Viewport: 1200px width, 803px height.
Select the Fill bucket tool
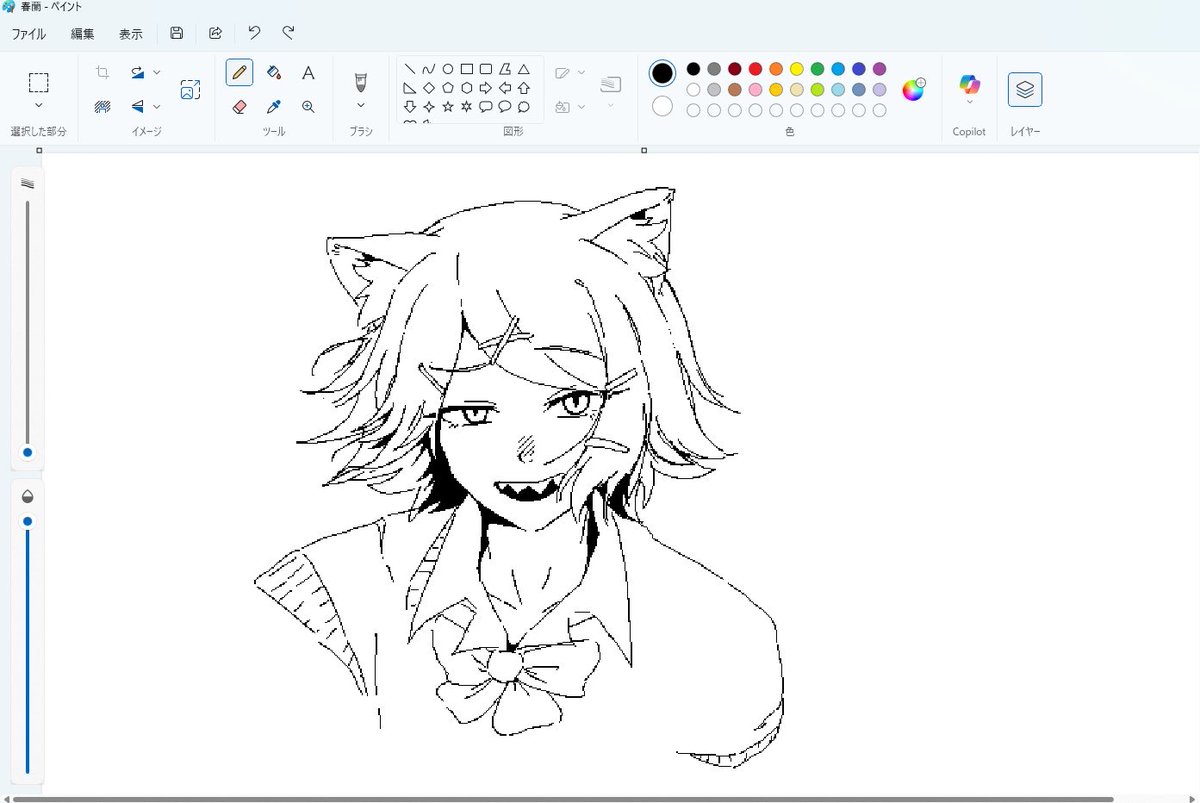pos(274,72)
